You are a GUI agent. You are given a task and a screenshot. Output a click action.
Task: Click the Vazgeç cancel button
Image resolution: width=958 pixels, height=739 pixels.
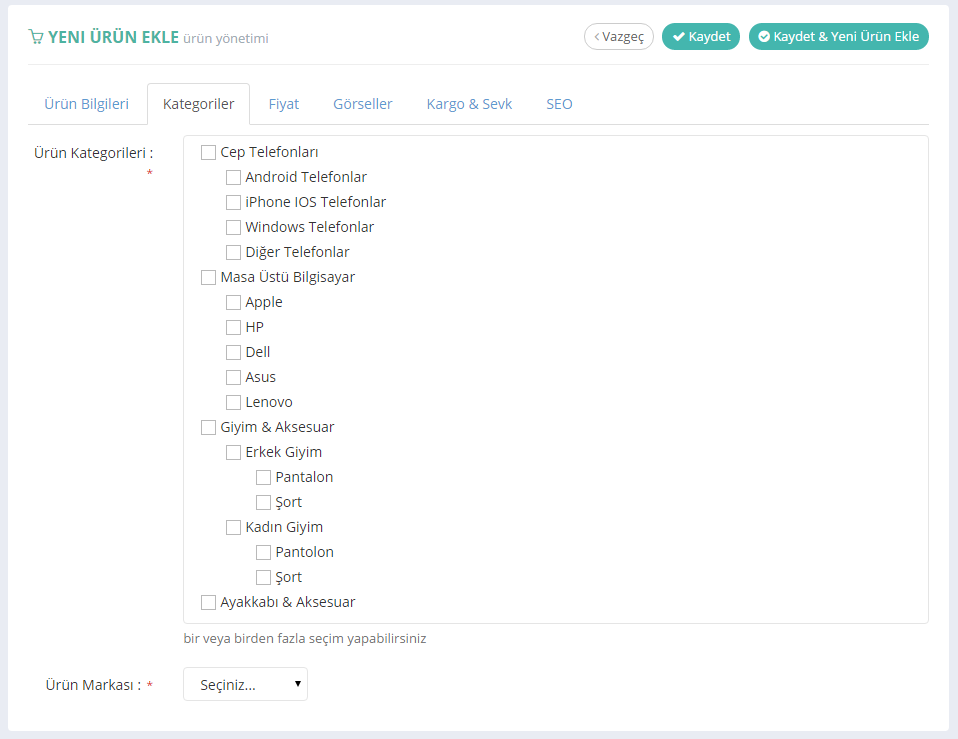(618, 37)
